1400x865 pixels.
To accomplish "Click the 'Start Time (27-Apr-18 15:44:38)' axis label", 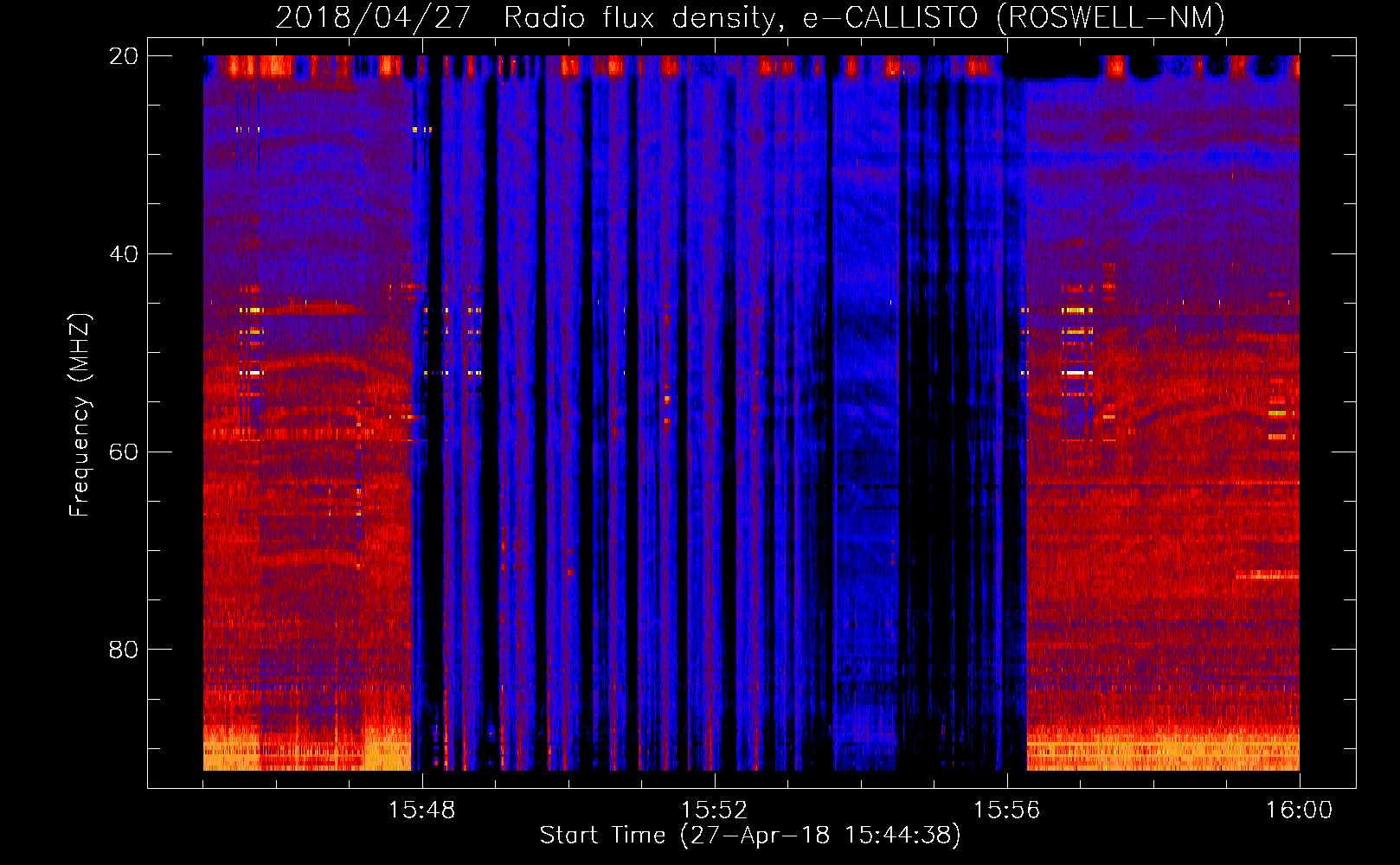I will click(750, 836).
